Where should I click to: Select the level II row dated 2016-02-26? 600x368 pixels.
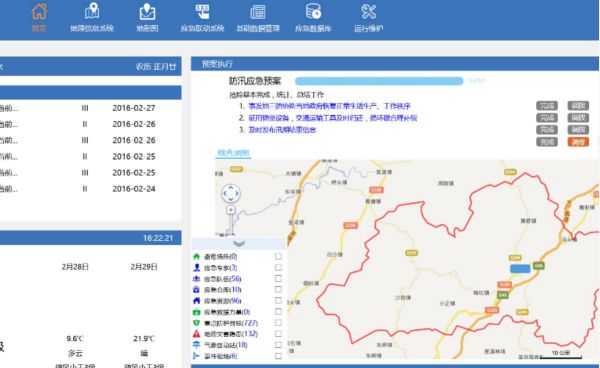[x=91, y=124]
